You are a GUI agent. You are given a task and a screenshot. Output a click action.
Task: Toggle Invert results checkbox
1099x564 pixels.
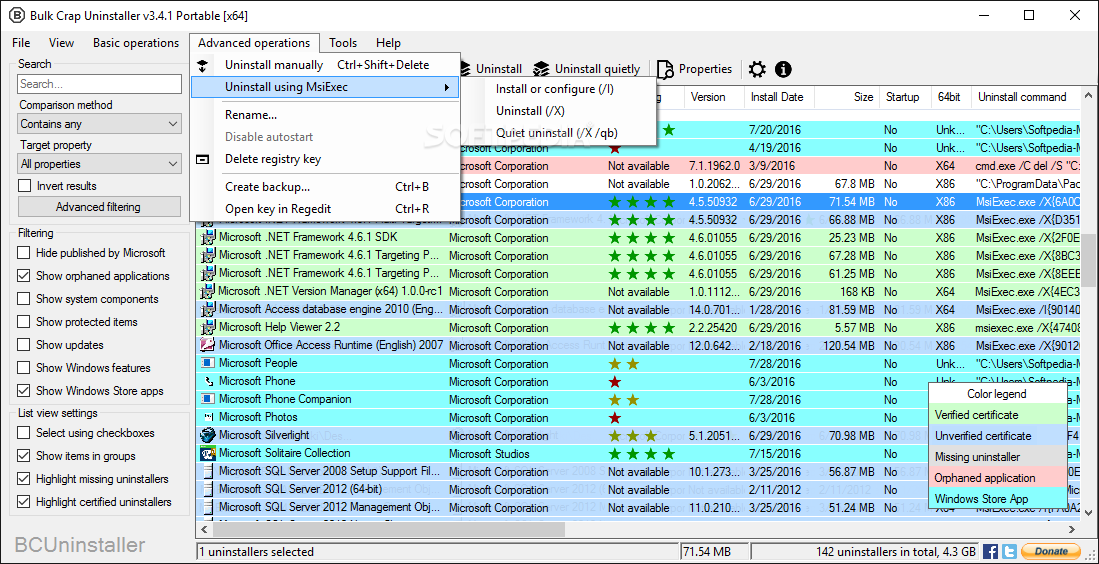click(x=25, y=186)
